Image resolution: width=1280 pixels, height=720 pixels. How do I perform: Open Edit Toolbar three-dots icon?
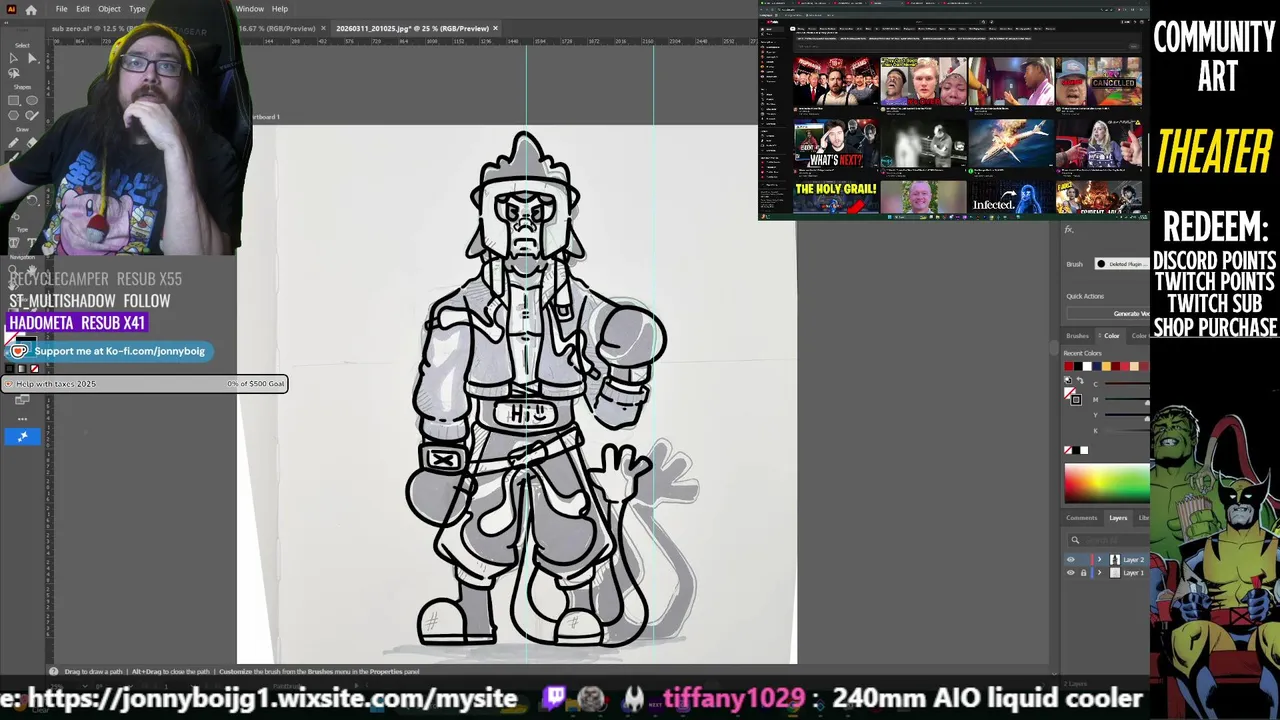point(22,419)
